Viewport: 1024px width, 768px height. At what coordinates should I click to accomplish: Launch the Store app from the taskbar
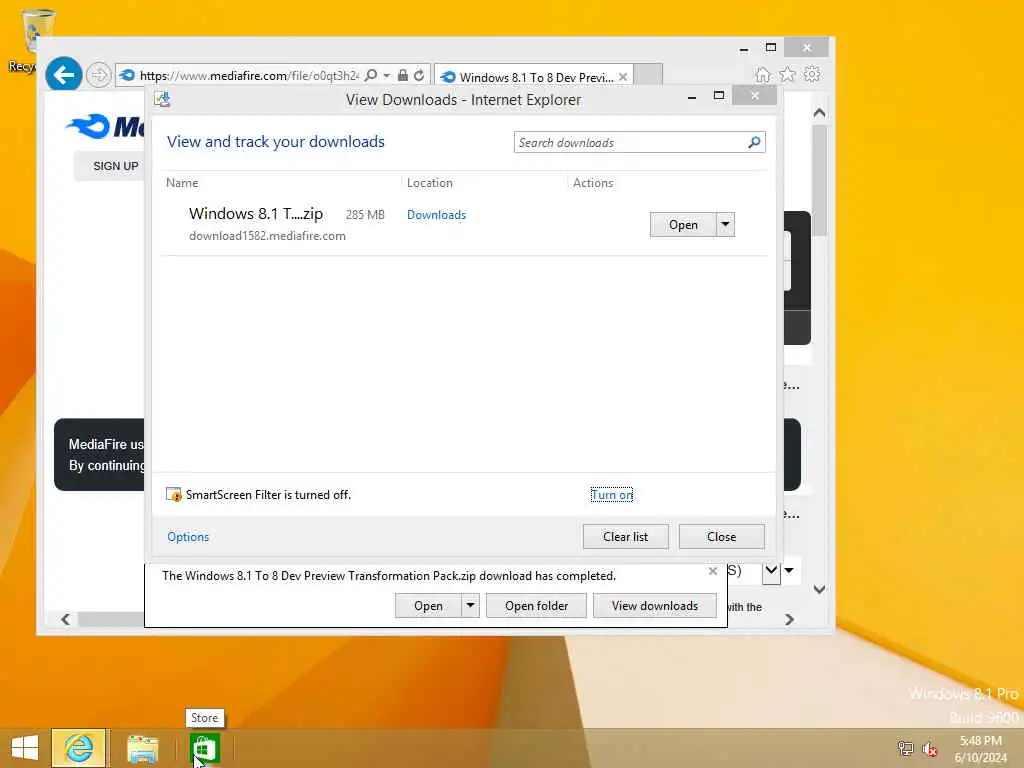204,748
